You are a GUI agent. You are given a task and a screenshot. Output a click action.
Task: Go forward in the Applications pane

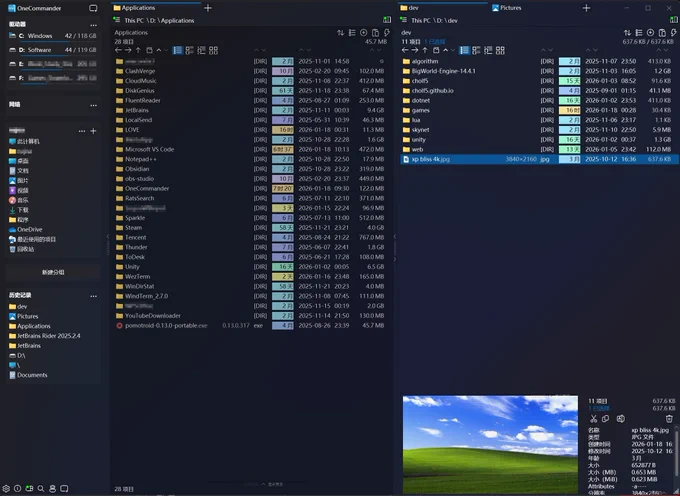[x=128, y=50]
